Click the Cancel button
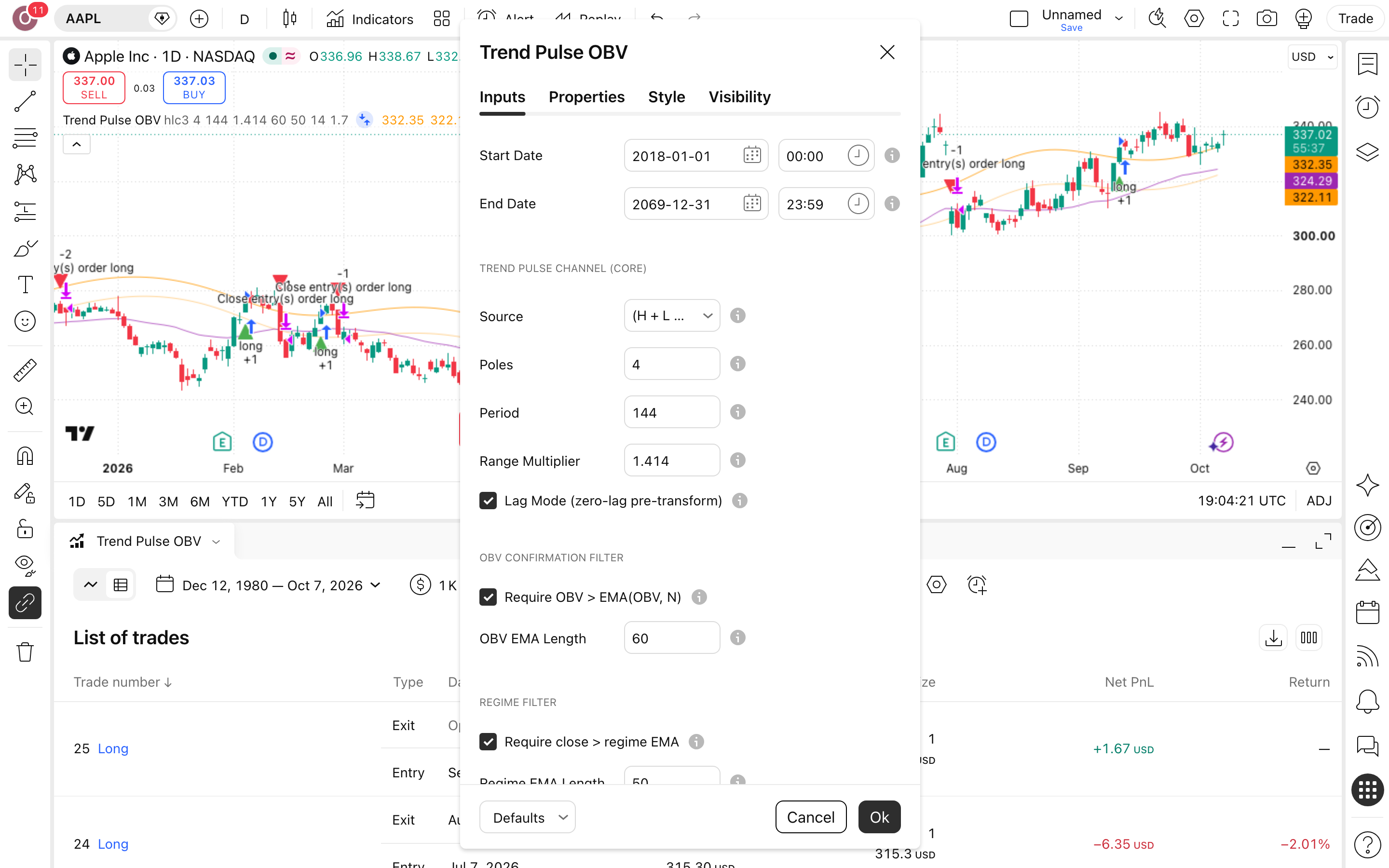The height and width of the screenshot is (868, 1389). (810, 817)
